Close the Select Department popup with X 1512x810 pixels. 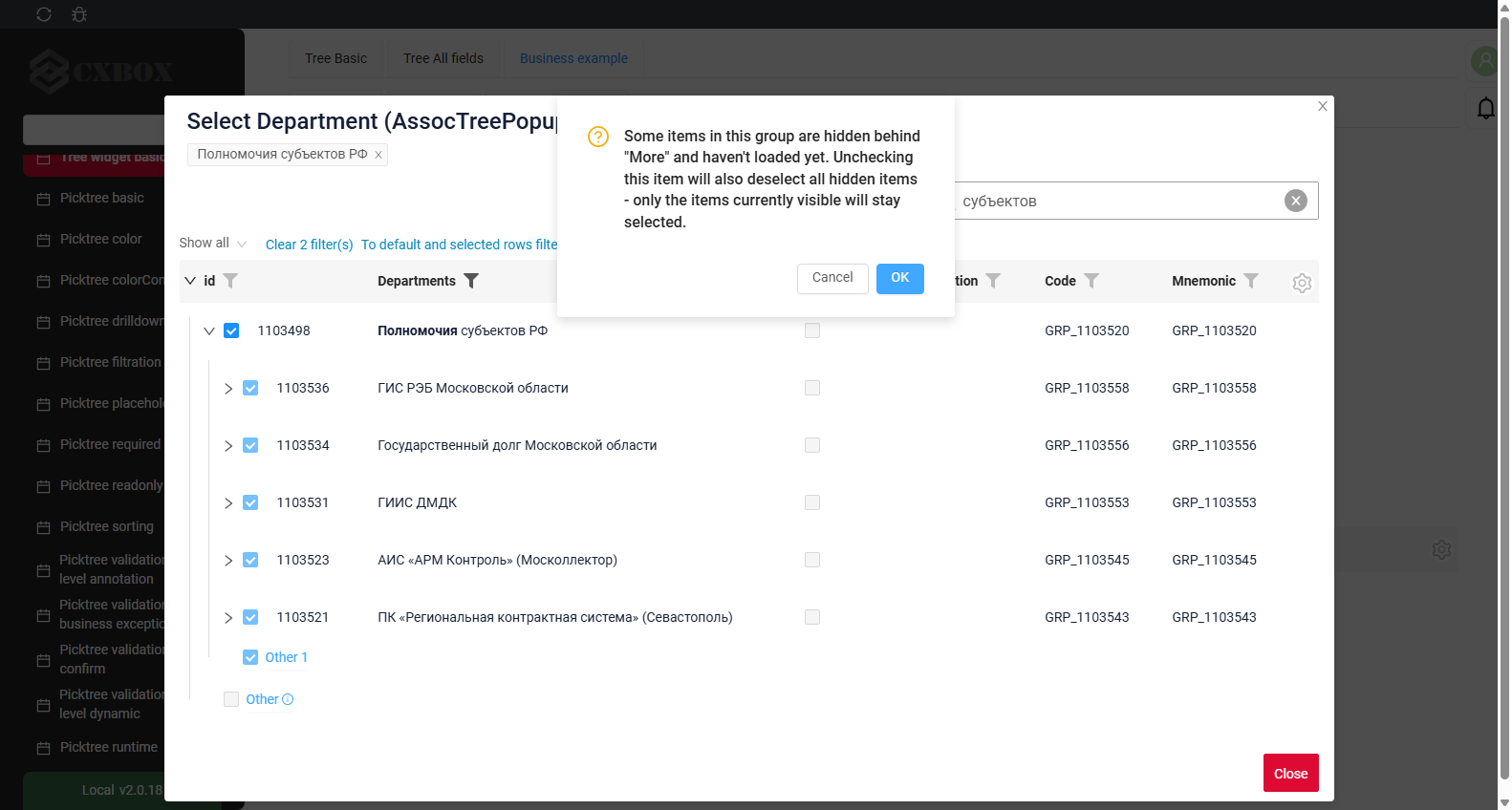click(1323, 106)
